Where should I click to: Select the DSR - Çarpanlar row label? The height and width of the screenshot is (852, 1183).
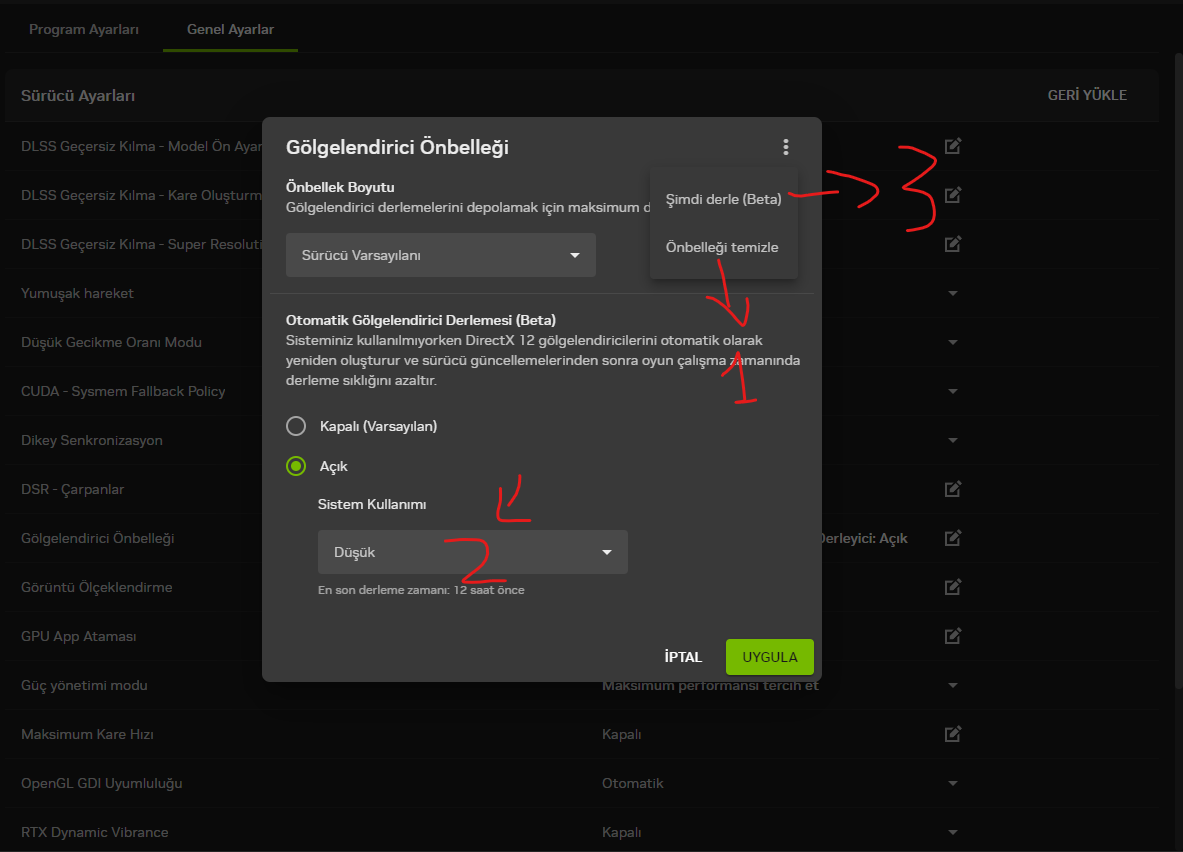point(72,489)
